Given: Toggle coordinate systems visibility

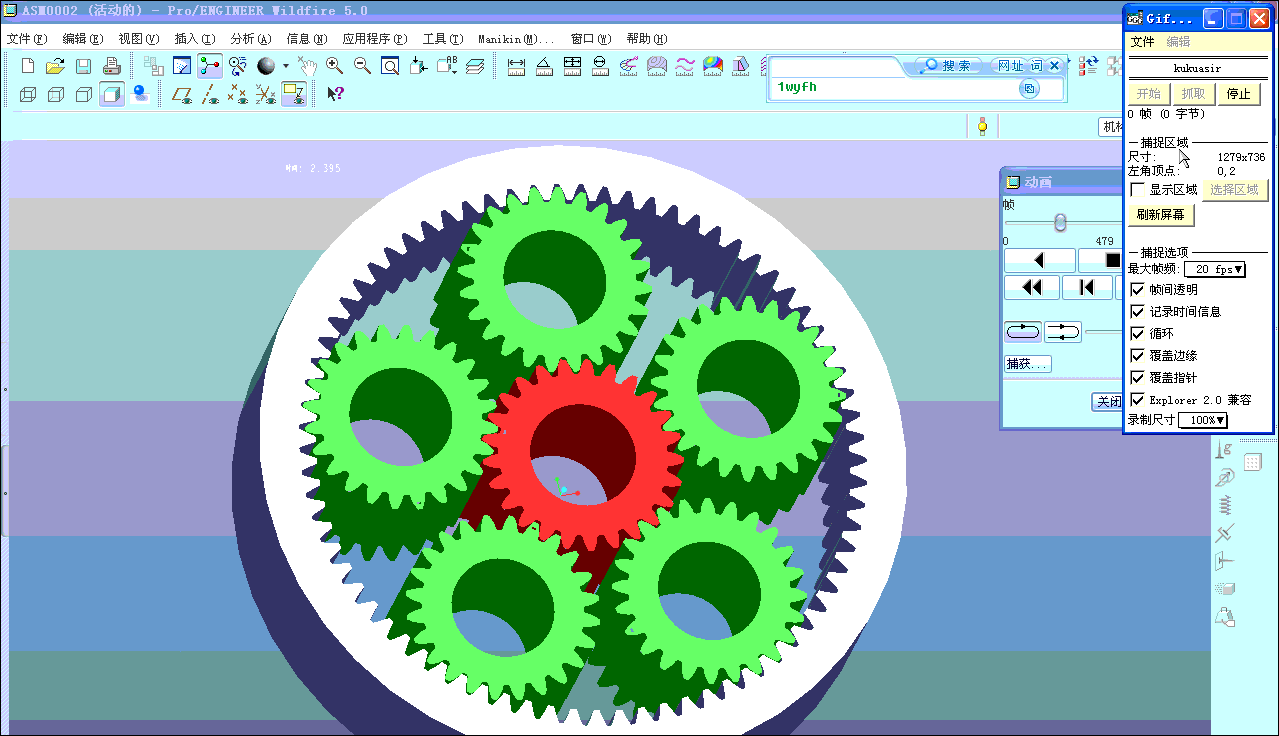Looking at the screenshot, I should coord(266,94).
